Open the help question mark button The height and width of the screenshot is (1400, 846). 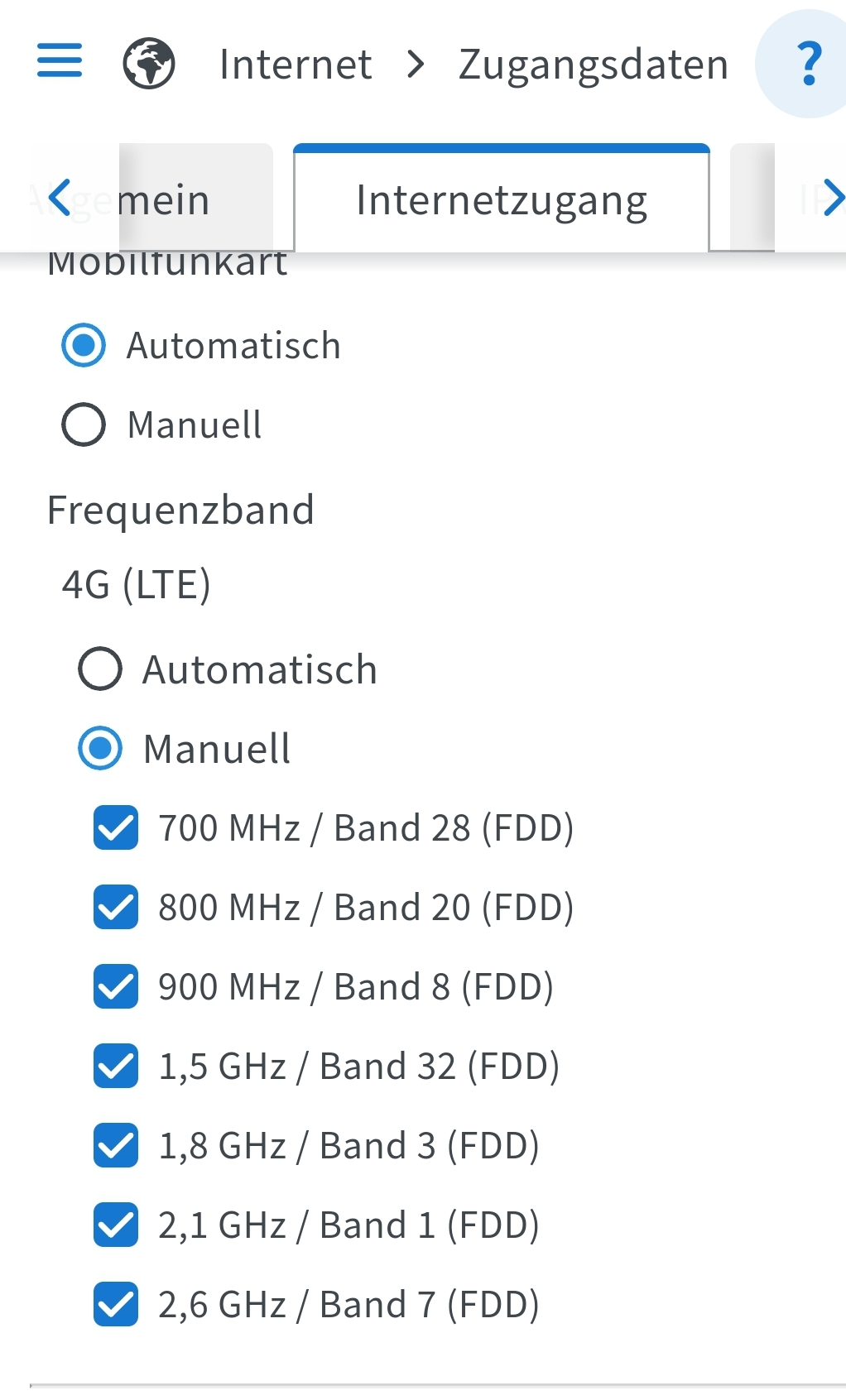click(x=808, y=64)
